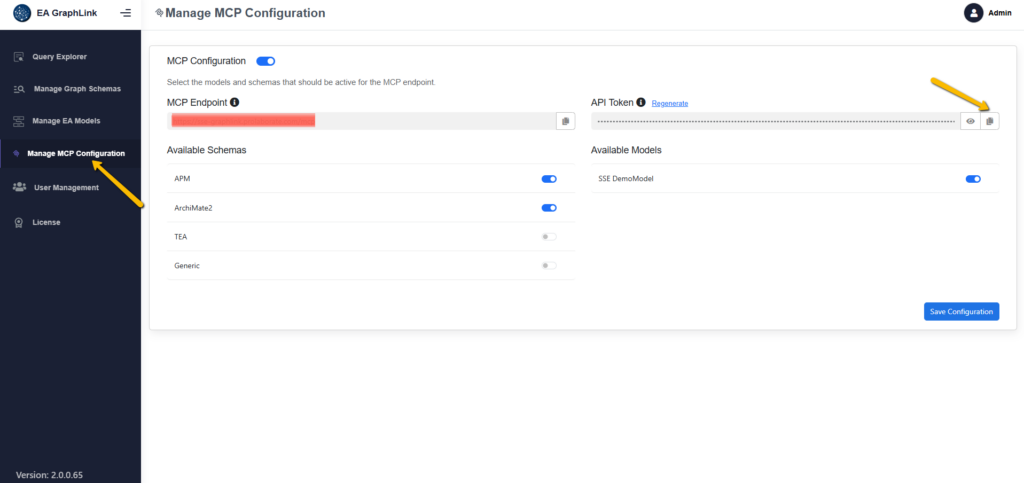Screen dimensions: 1024x483
Task: Click the MCP Endpoint info icon
Action: pos(235,102)
